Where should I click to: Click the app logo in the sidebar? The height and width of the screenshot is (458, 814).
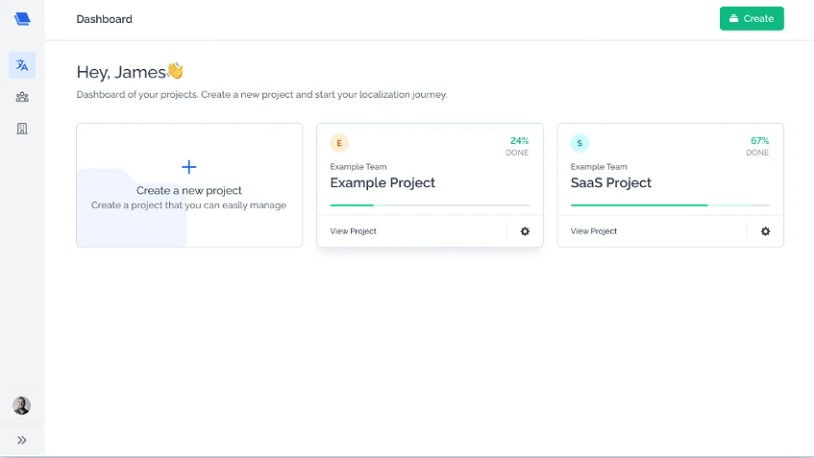22,19
